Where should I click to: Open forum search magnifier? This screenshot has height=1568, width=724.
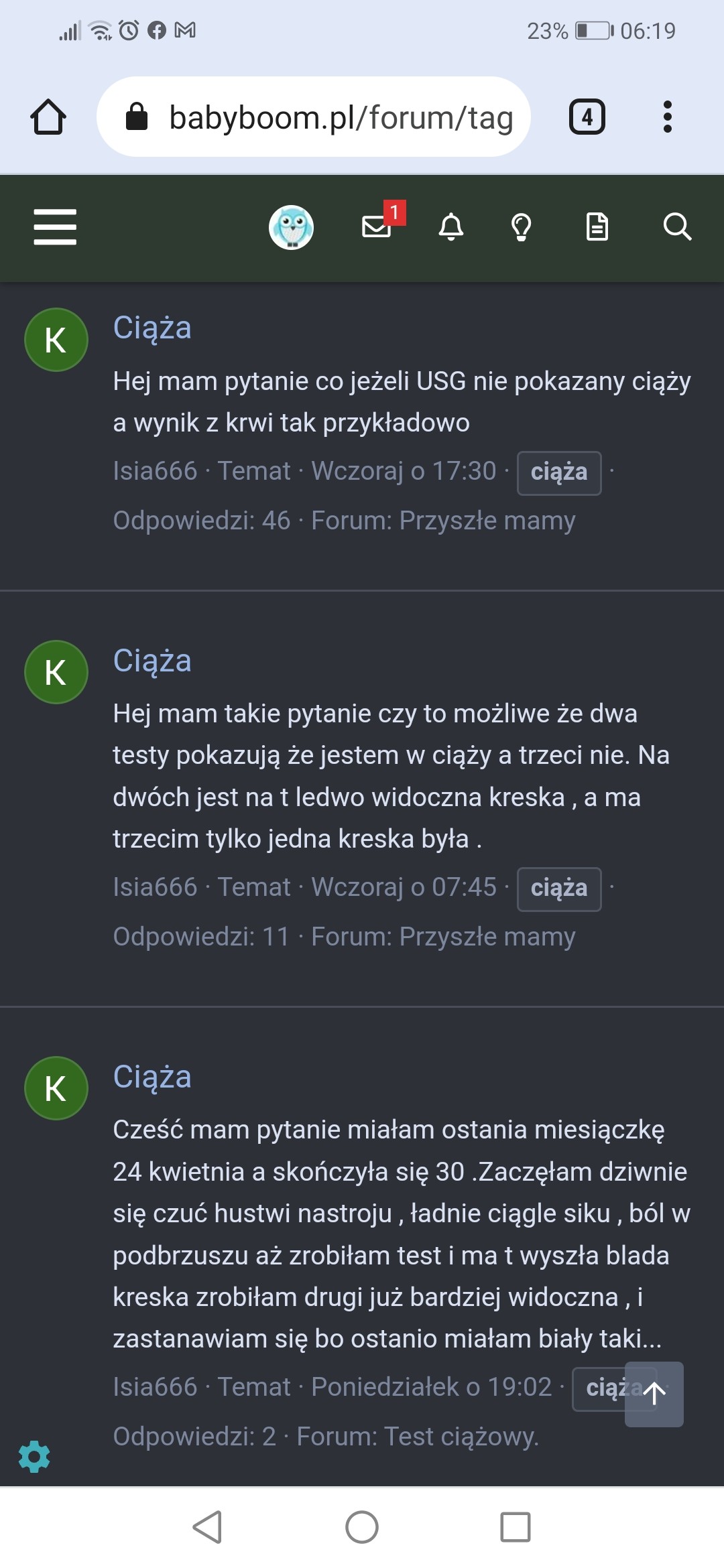[677, 226]
